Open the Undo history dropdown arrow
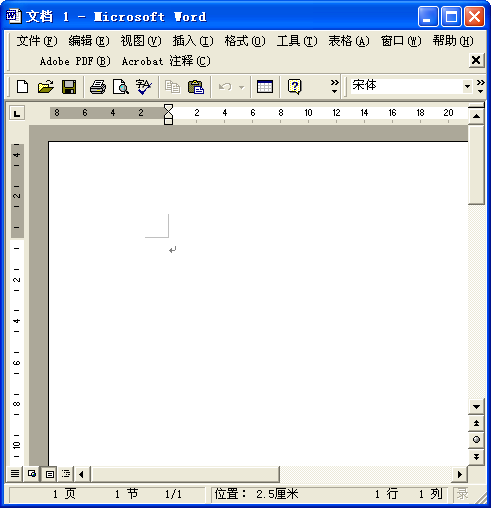 pos(241,87)
